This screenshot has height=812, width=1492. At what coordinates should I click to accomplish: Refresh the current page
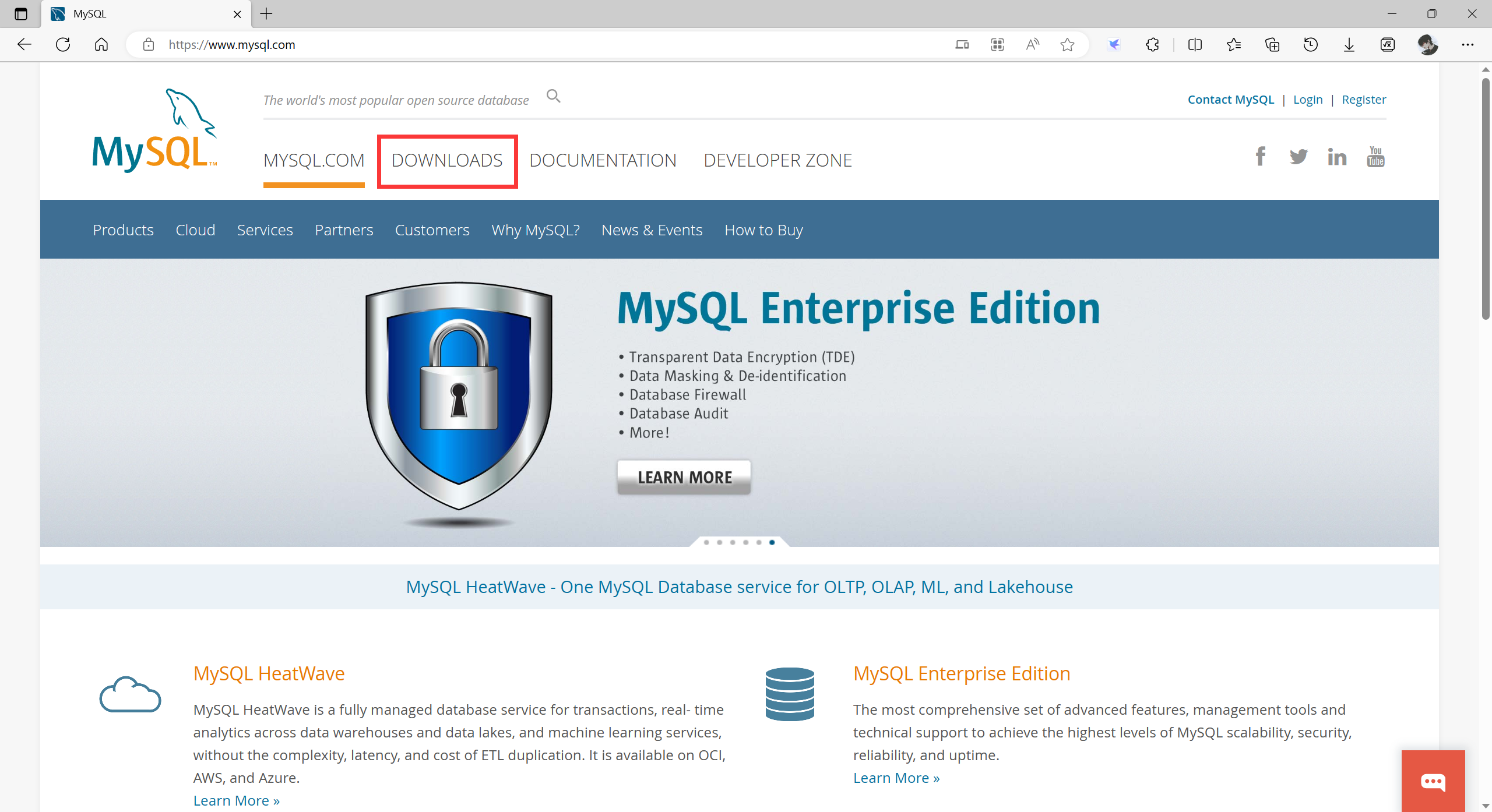tap(63, 45)
